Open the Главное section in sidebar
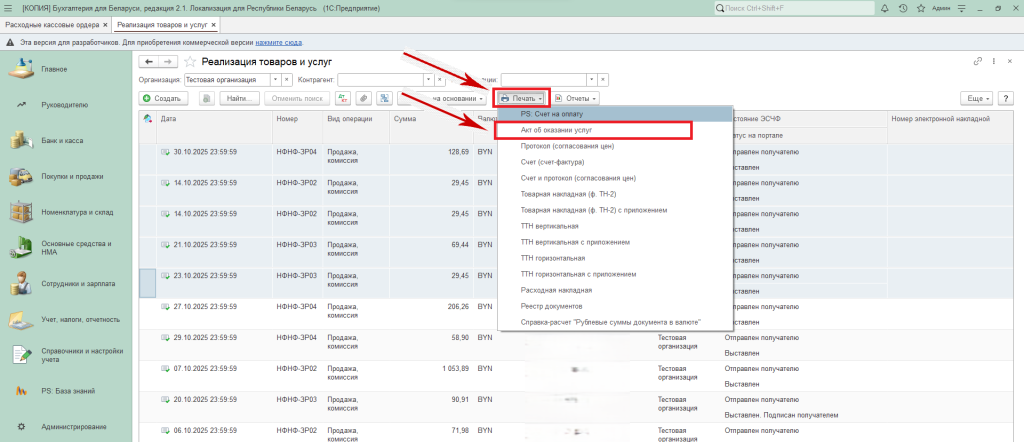Viewport: 1024px width, 442px height. click(55, 69)
